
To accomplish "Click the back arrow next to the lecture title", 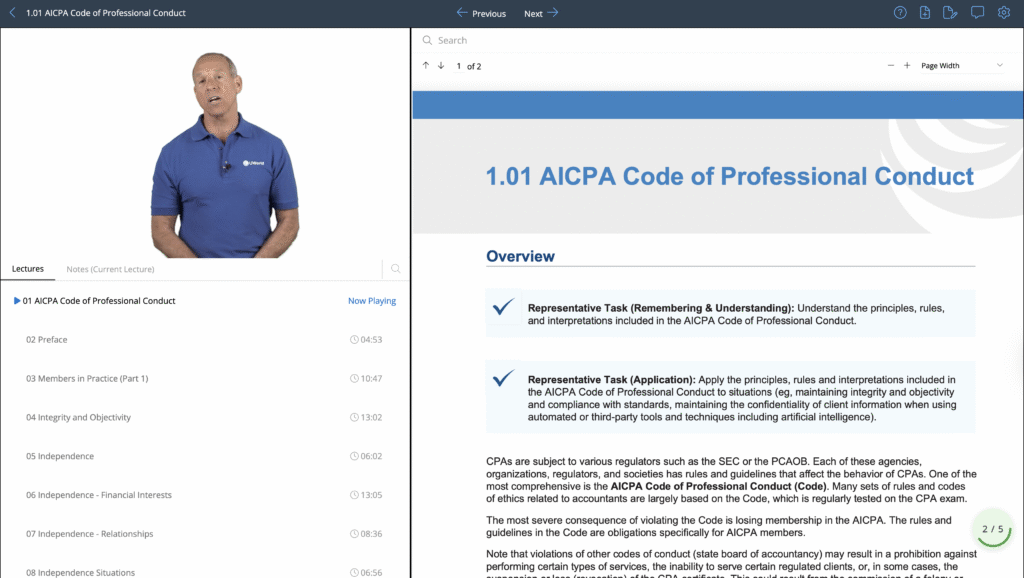I will point(10,12).
